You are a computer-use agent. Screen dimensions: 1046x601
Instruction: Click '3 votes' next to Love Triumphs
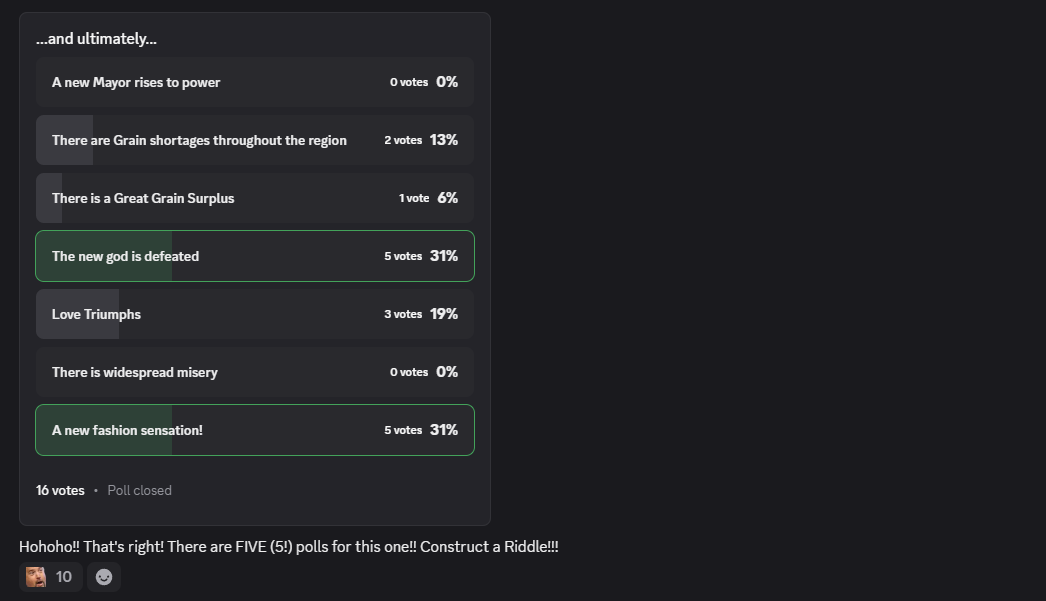click(x=403, y=314)
